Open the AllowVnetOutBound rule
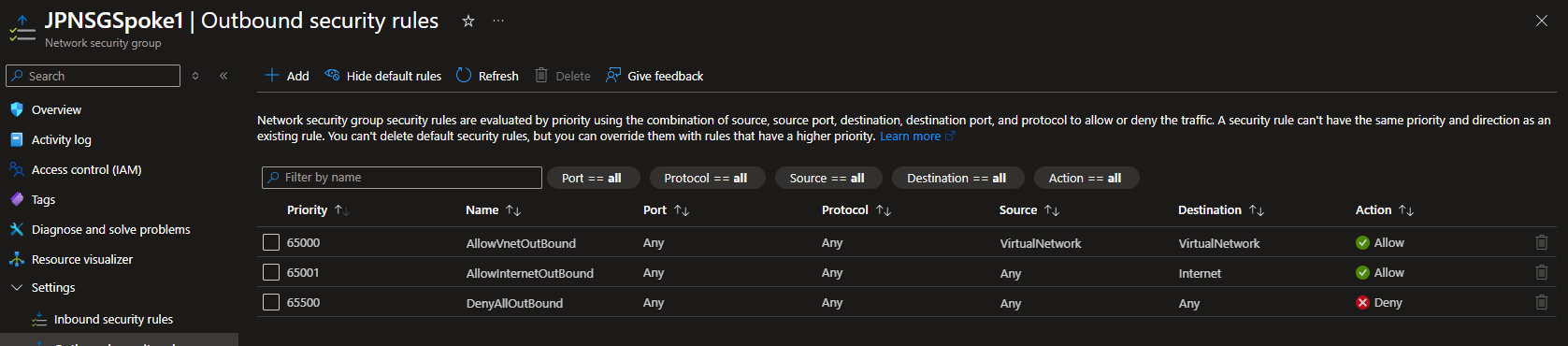This screenshot has height=346, width=1568. coord(521,243)
